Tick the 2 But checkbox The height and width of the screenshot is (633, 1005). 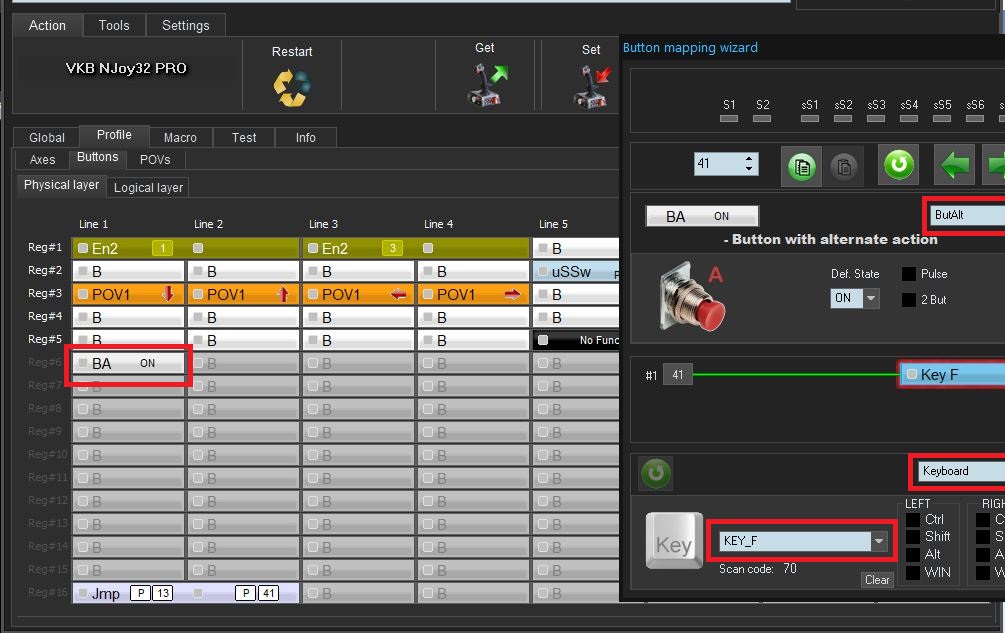[909, 300]
